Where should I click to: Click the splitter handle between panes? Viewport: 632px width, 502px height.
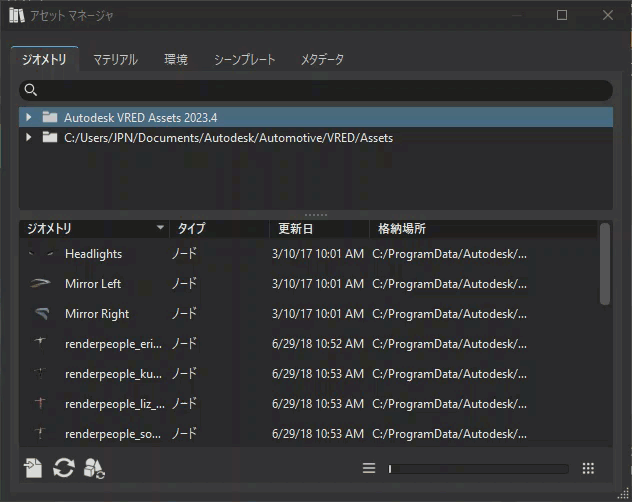[x=316, y=215]
